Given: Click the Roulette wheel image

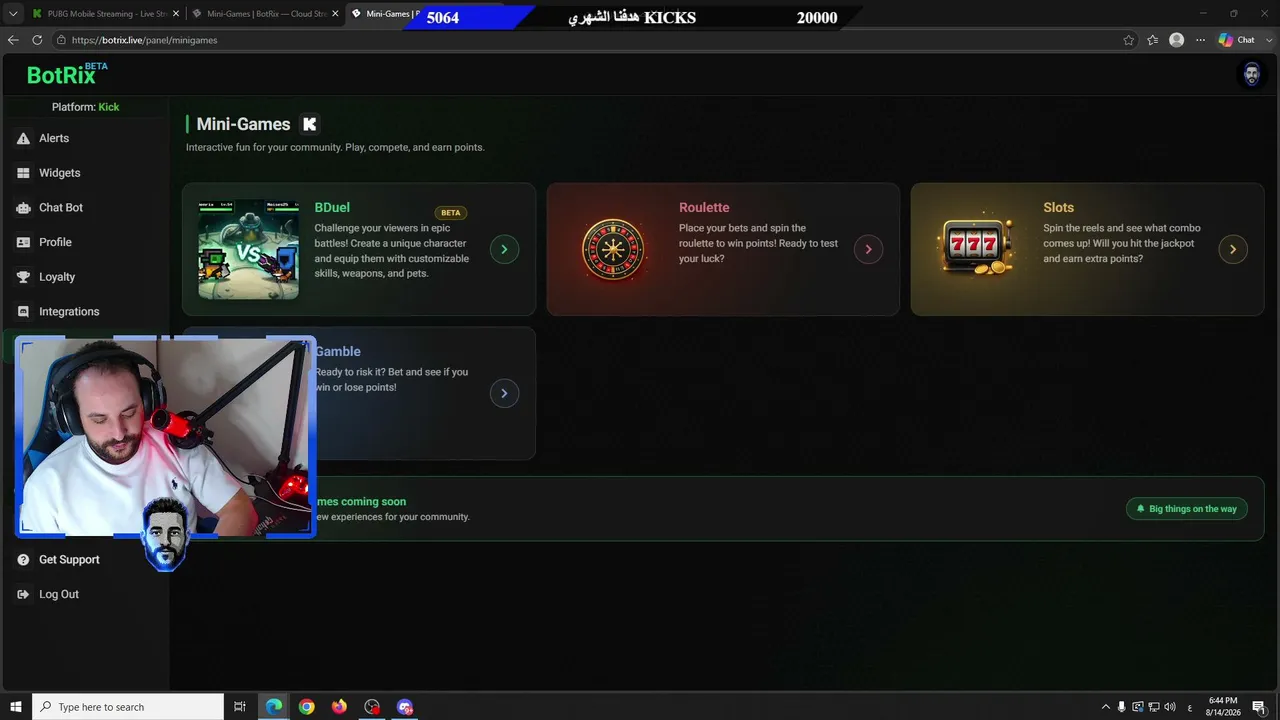Looking at the screenshot, I should point(613,249).
